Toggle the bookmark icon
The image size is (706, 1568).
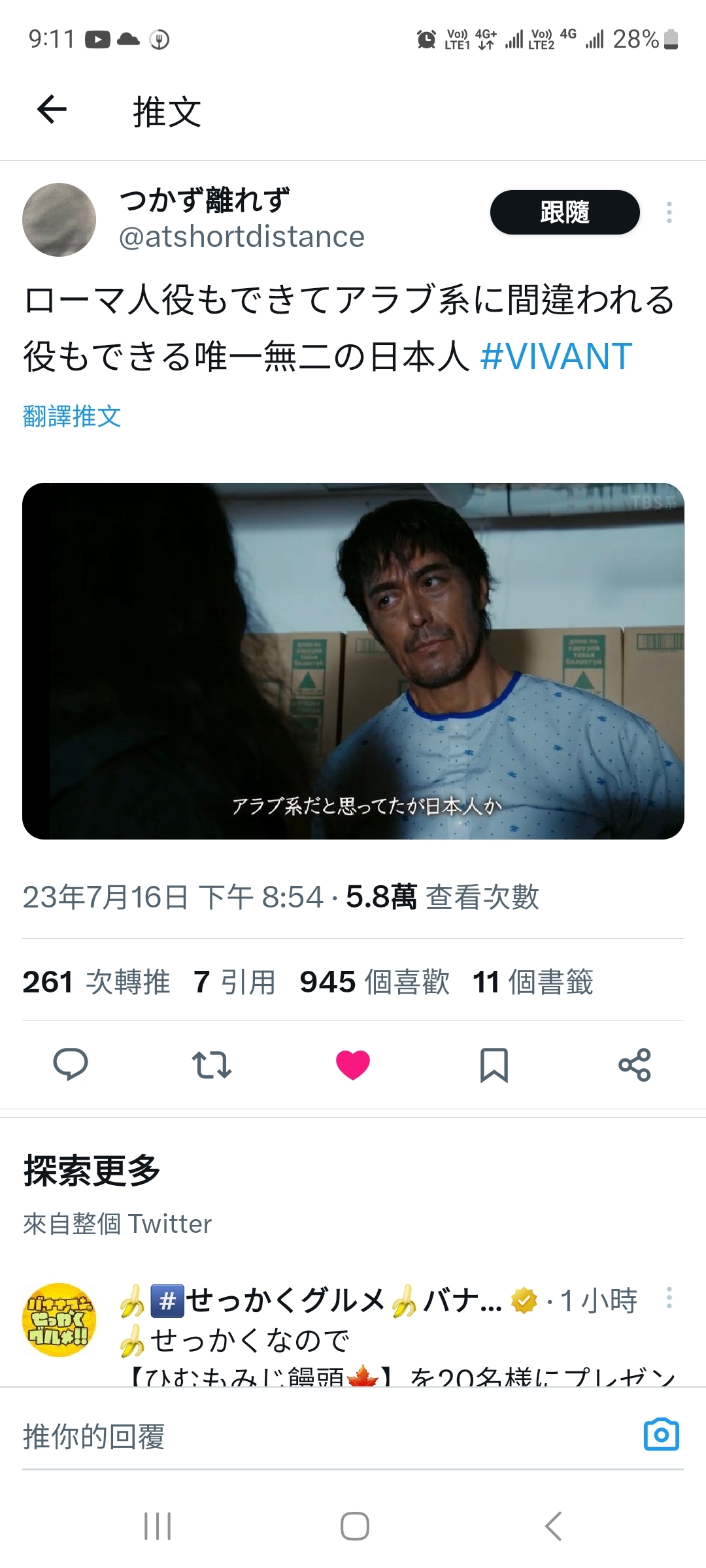[494, 1065]
